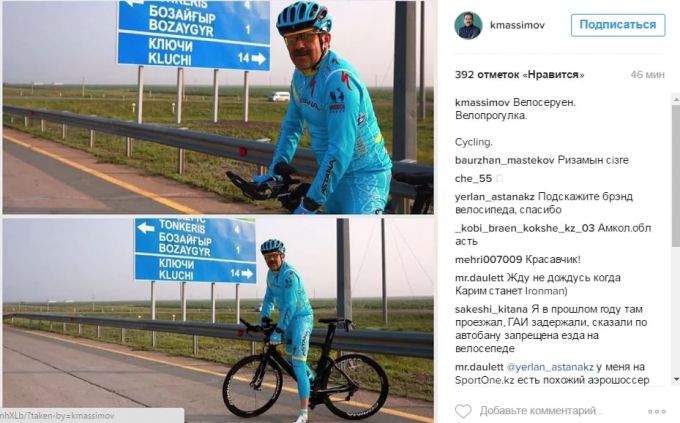Click the heart like icon
The width and height of the screenshot is (680, 423).
463,410
